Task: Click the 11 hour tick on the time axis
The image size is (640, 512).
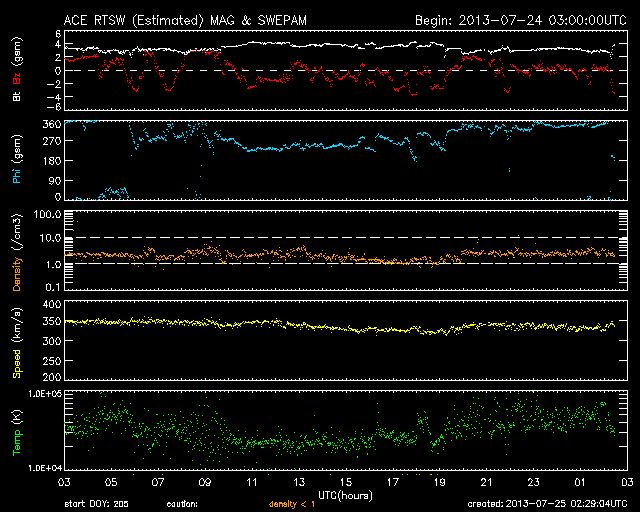Action: coord(252,481)
